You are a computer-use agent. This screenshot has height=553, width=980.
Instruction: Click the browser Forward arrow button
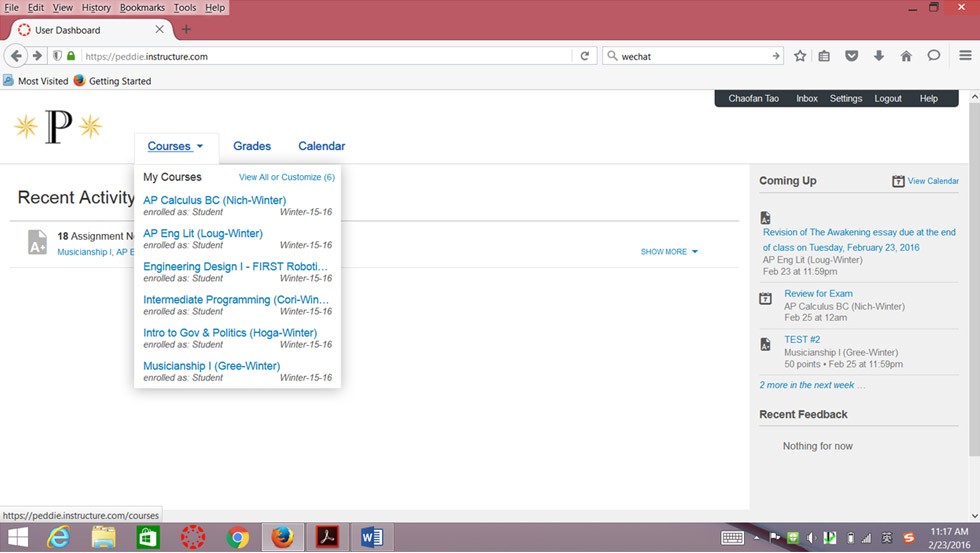click(x=38, y=56)
